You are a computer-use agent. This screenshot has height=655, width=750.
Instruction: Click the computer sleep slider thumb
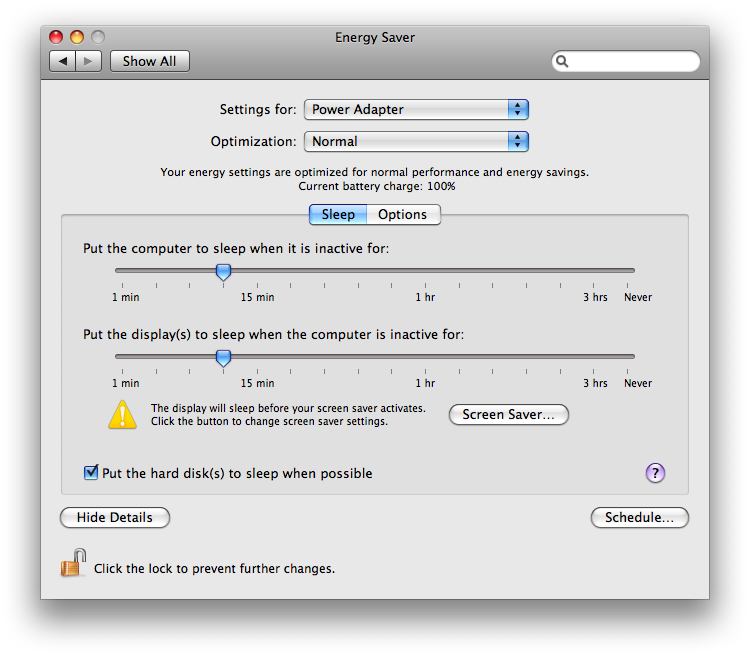click(223, 272)
